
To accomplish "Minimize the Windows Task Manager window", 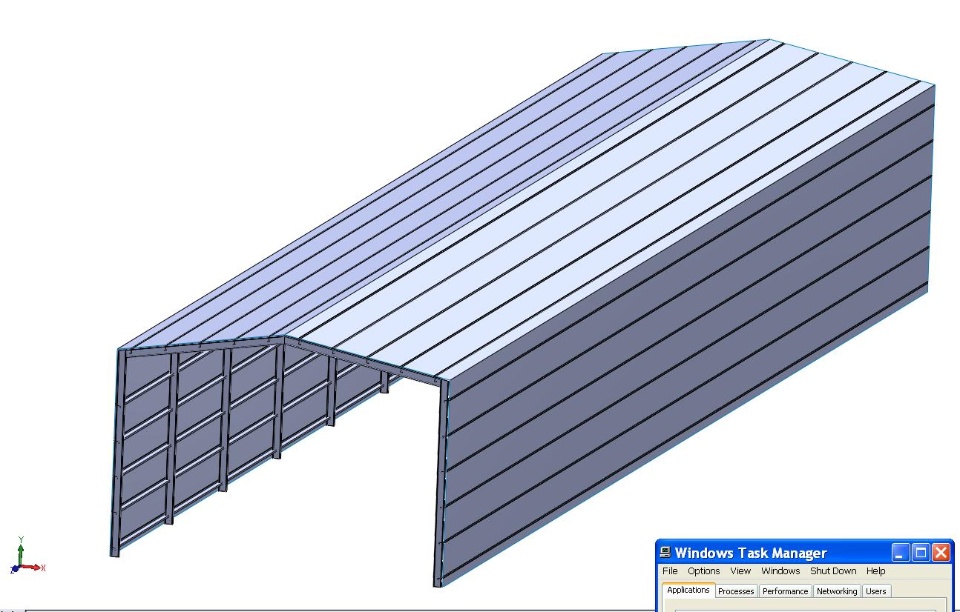I will tap(900, 553).
